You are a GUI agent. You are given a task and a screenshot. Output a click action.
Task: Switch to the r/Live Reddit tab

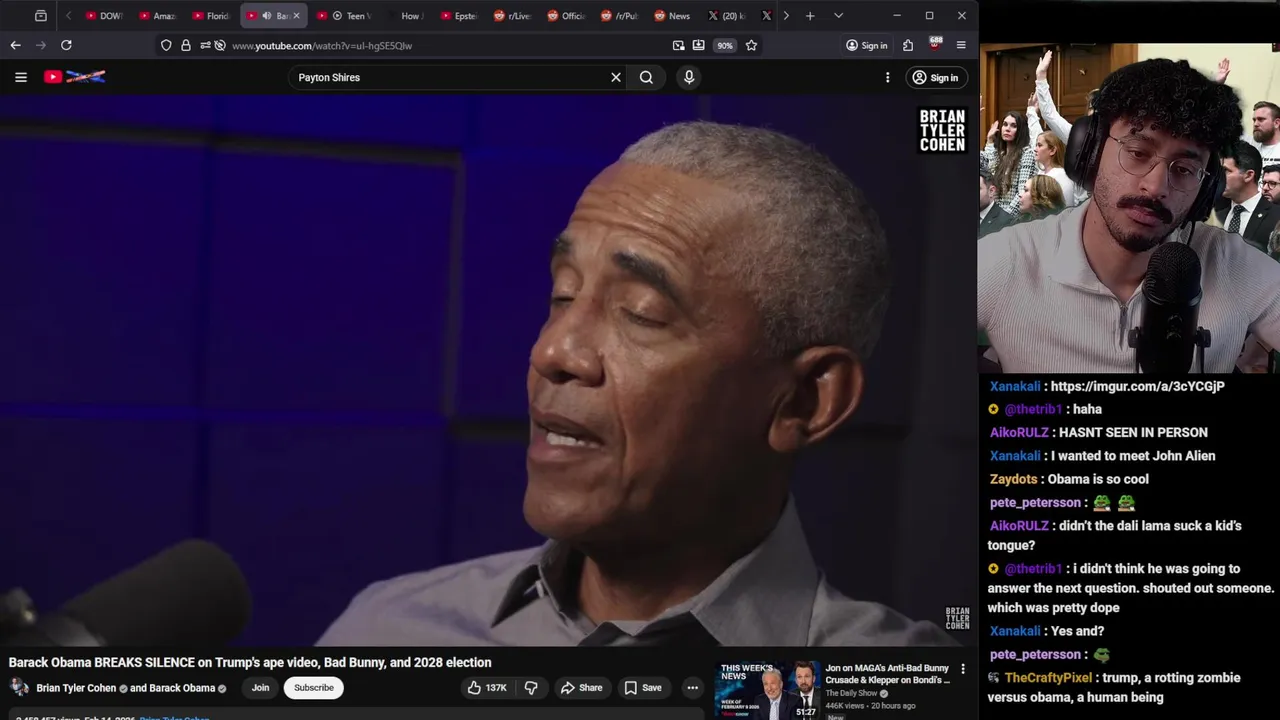pyautogui.click(x=513, y=16)
